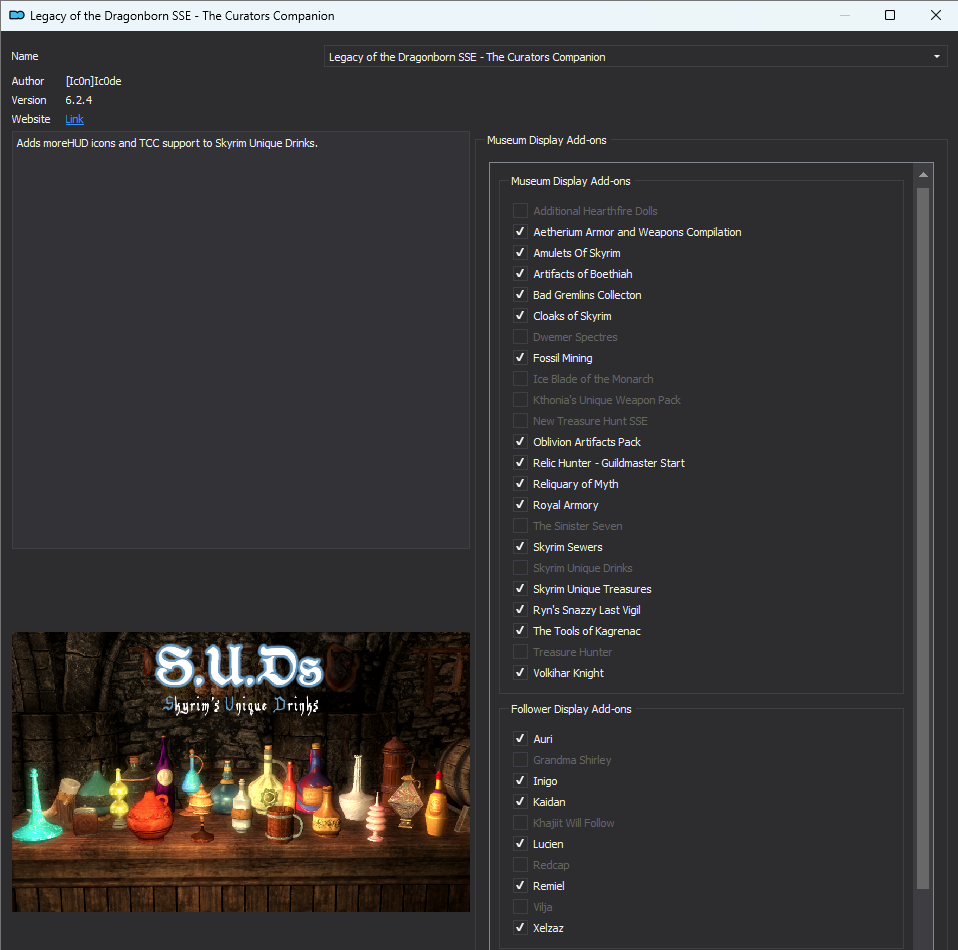Close the installer window

click(935, 15)
